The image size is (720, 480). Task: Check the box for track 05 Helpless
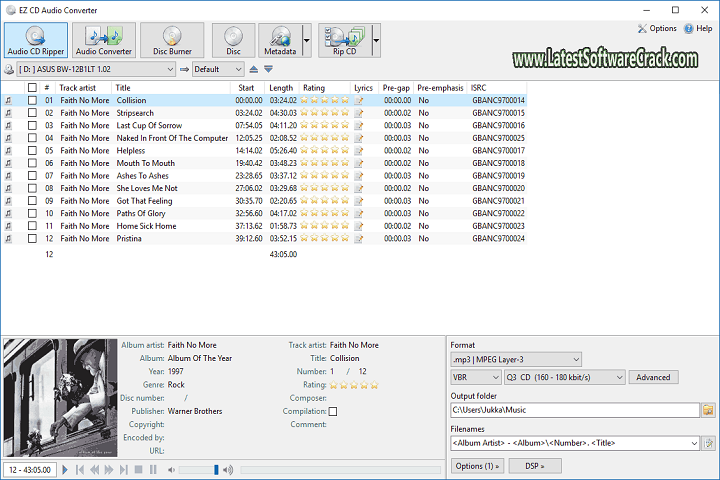[x=32, y=150]
